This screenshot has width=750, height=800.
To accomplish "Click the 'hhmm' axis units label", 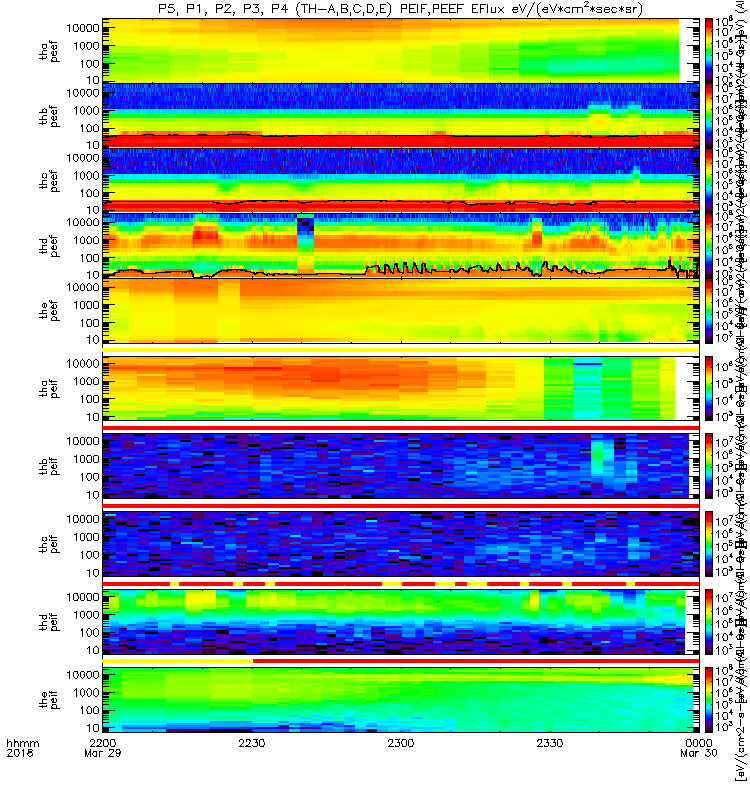I will pos(22,743).
